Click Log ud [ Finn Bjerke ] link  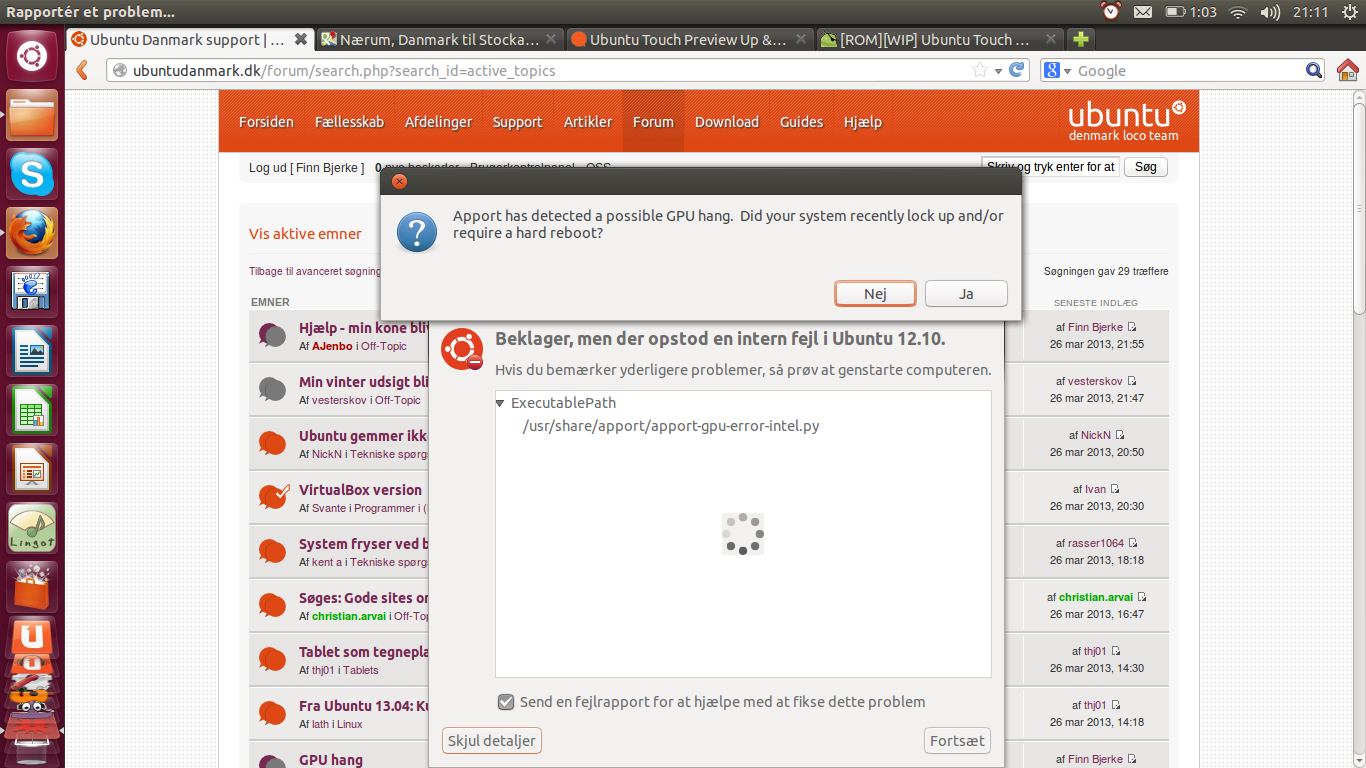point(306,167)
